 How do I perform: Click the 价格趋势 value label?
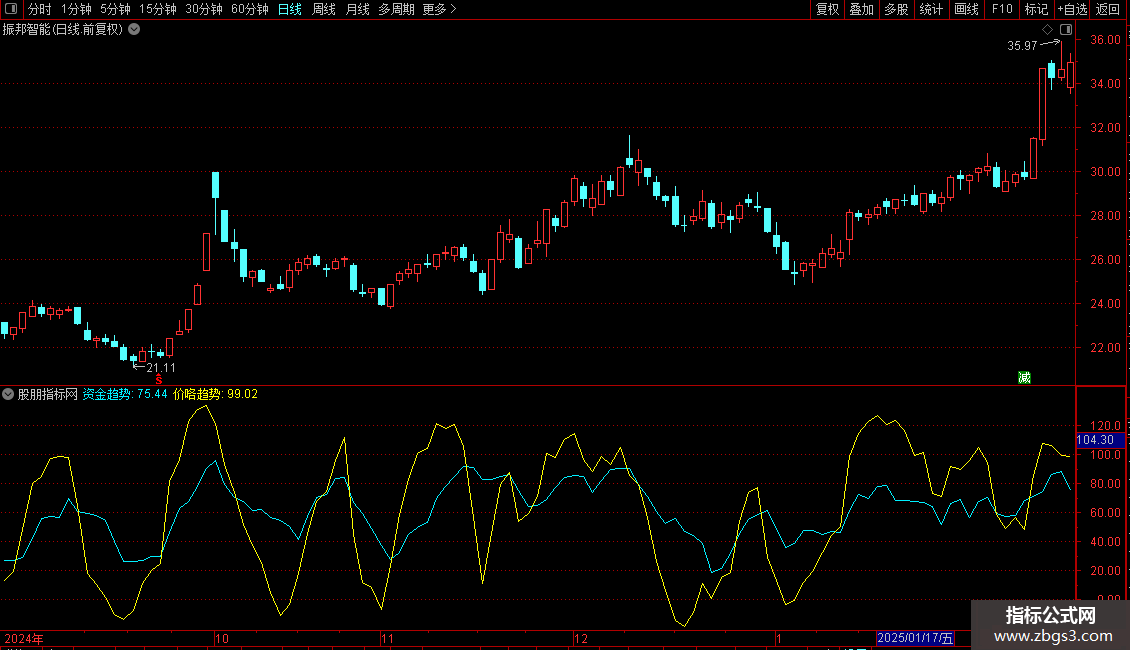[x=215, y=394]
